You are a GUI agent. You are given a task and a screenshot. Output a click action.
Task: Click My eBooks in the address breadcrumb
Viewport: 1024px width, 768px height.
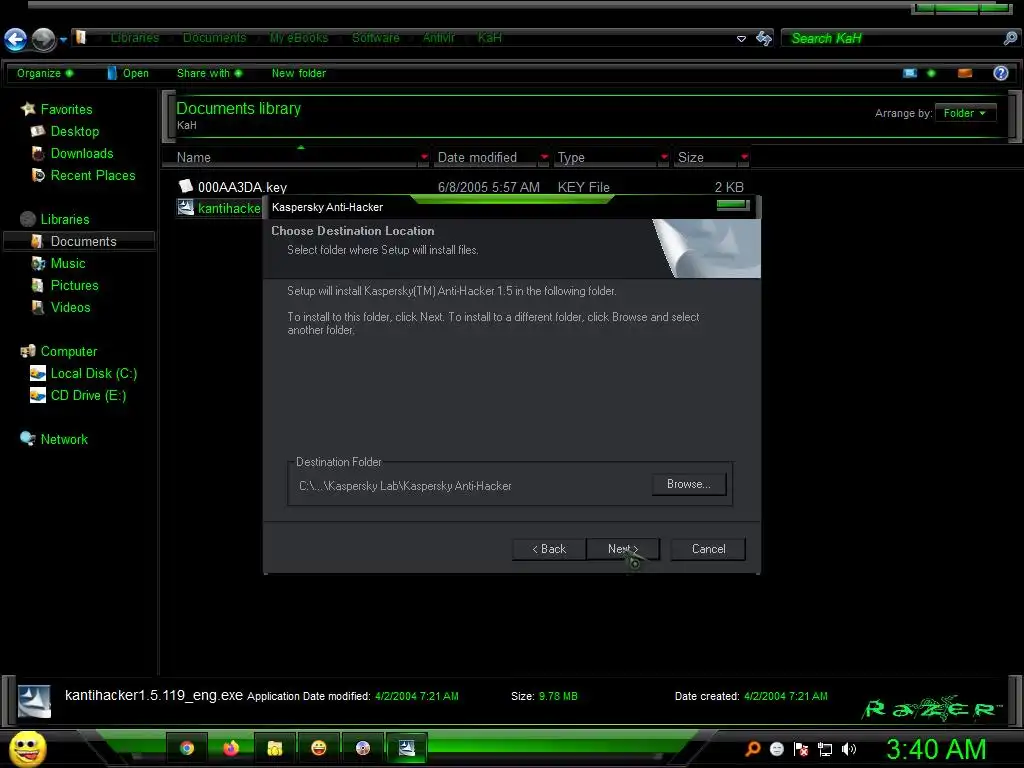coord(299,38)
